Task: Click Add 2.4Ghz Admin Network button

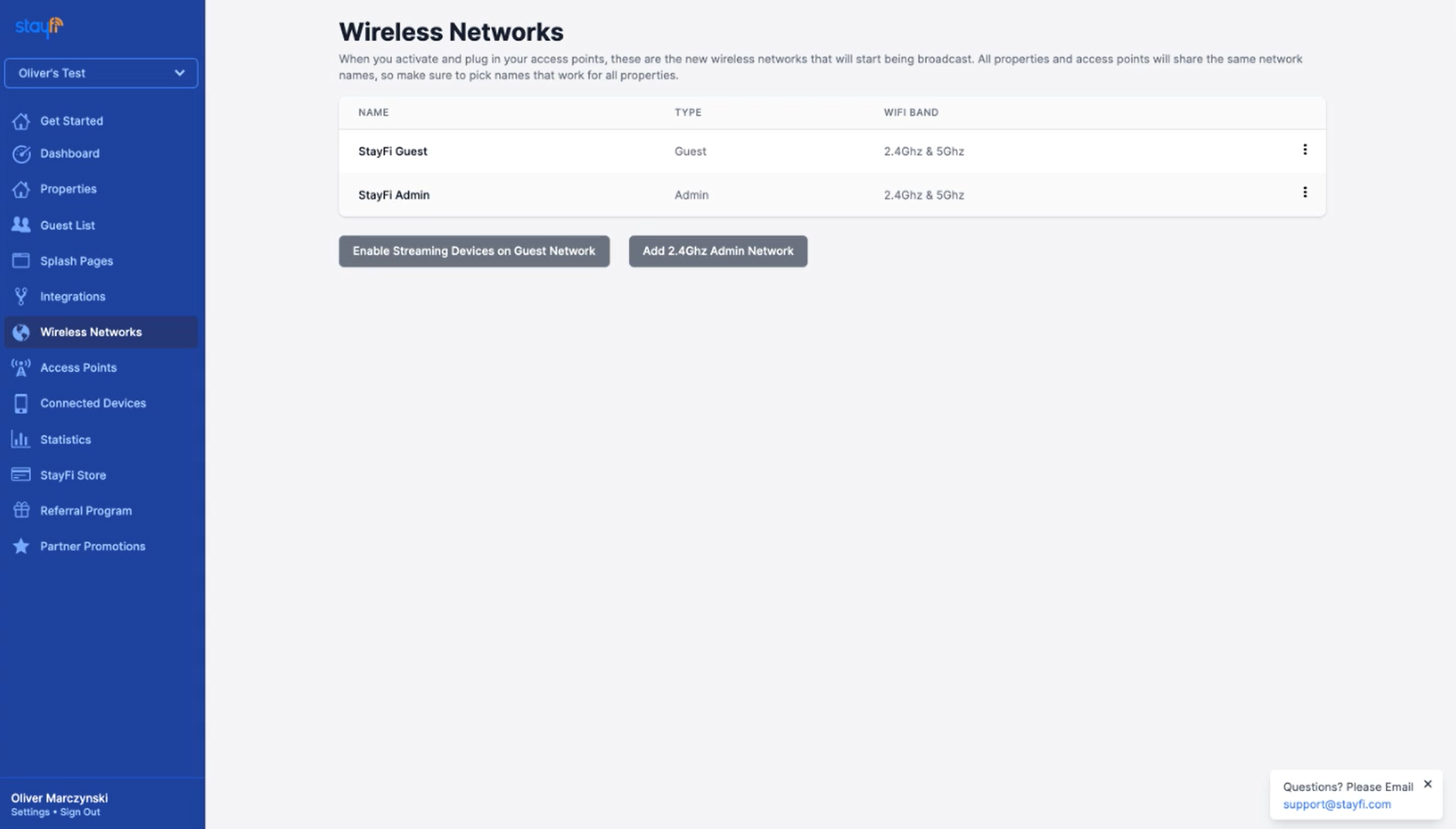Action: click(718, 251)
